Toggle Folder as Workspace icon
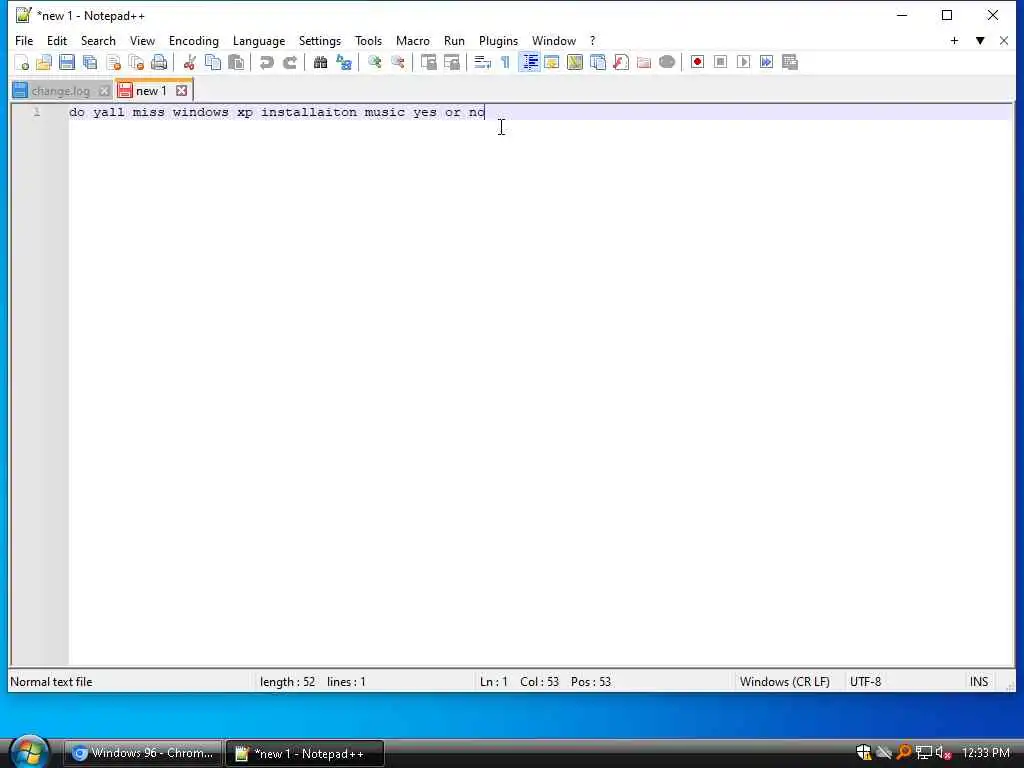Screen dimensions: 1024x768 pos(644,62)
